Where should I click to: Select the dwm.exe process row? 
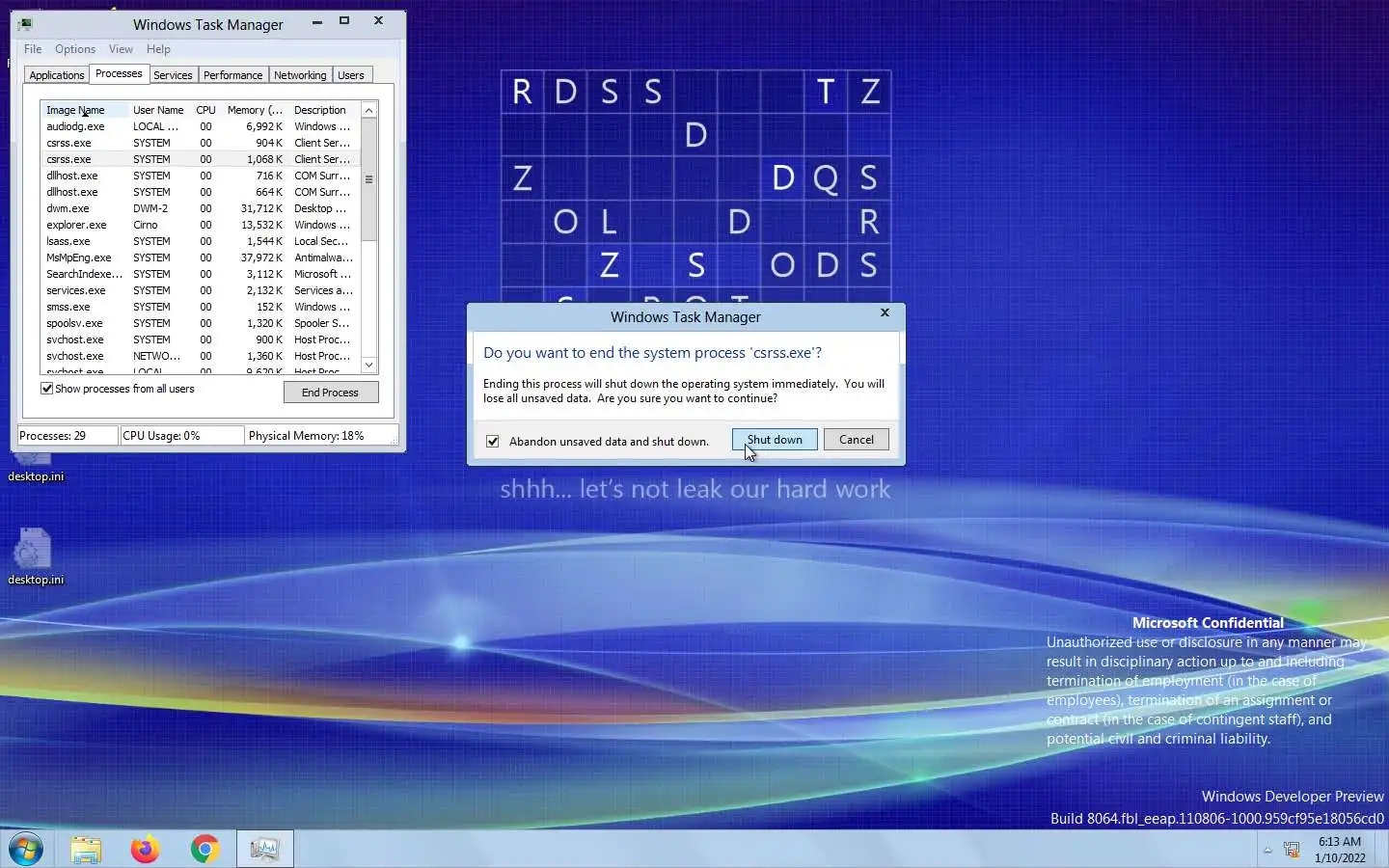201,208
